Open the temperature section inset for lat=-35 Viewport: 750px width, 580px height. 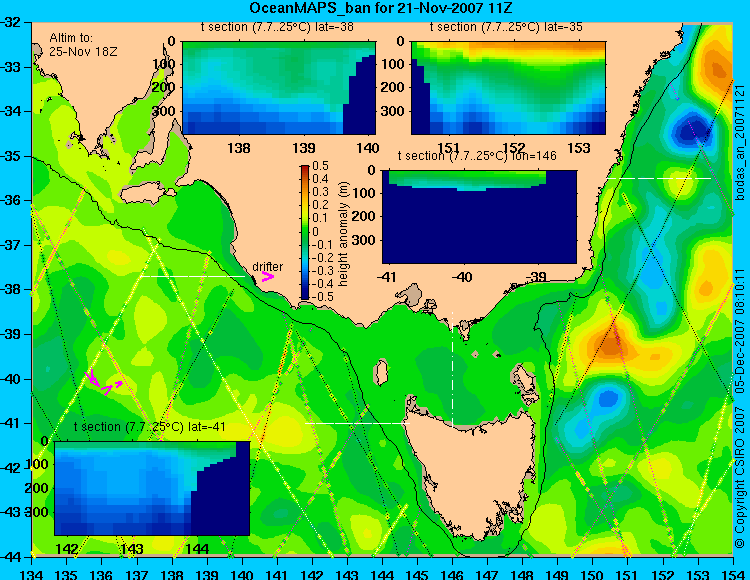coord(508,88)
